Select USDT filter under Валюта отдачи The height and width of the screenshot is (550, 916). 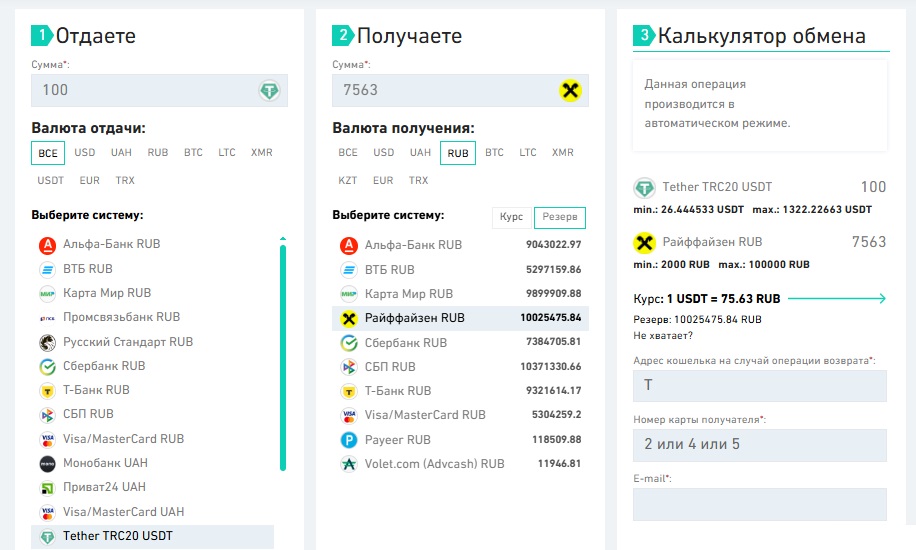click(x=50, y=181)
